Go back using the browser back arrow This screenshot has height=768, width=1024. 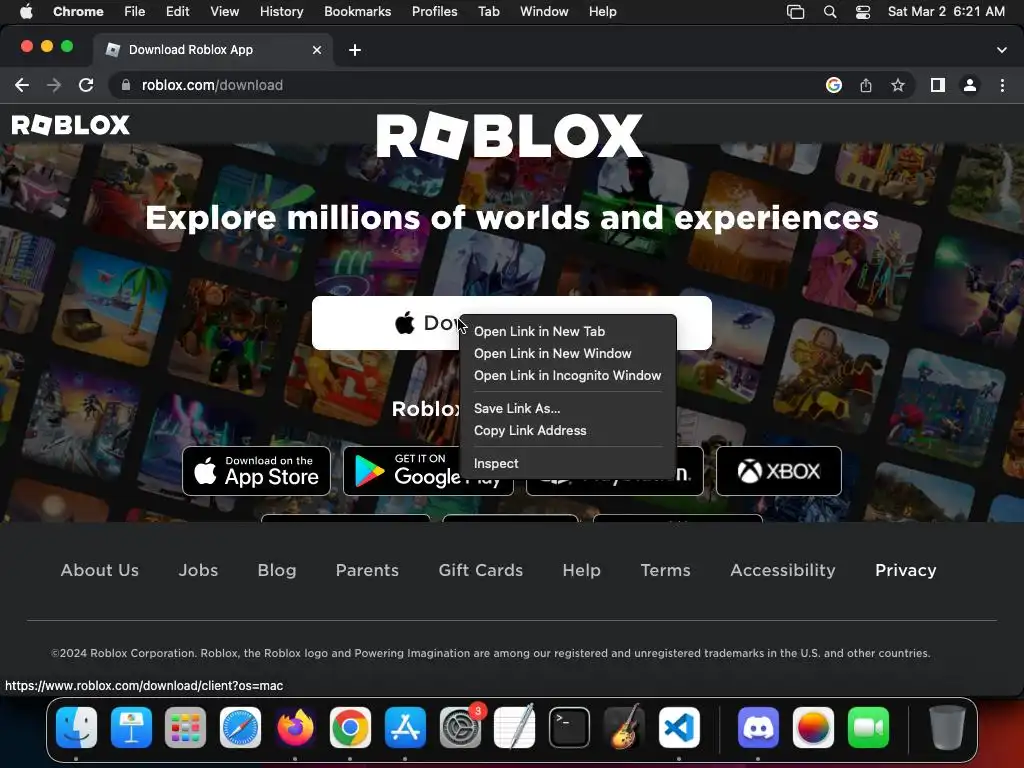pos(22,85)
